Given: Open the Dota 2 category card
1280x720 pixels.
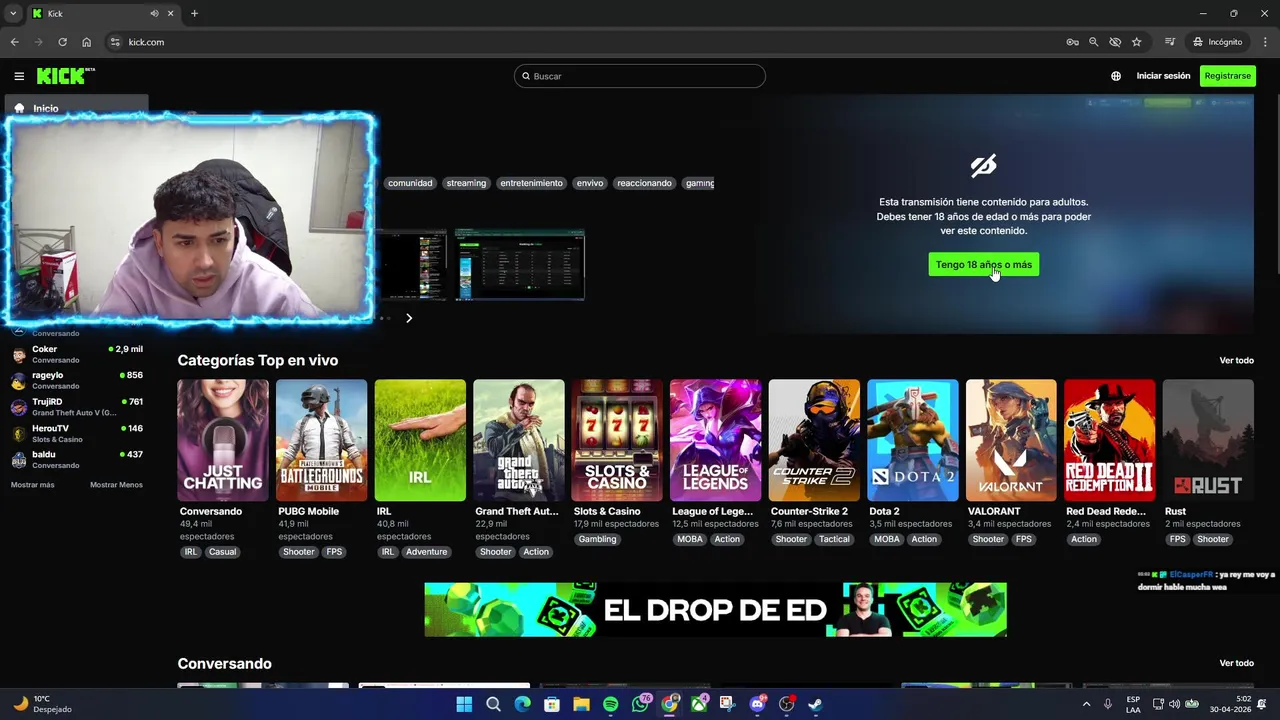Looking at the screenshot, I should coord(912,440).
